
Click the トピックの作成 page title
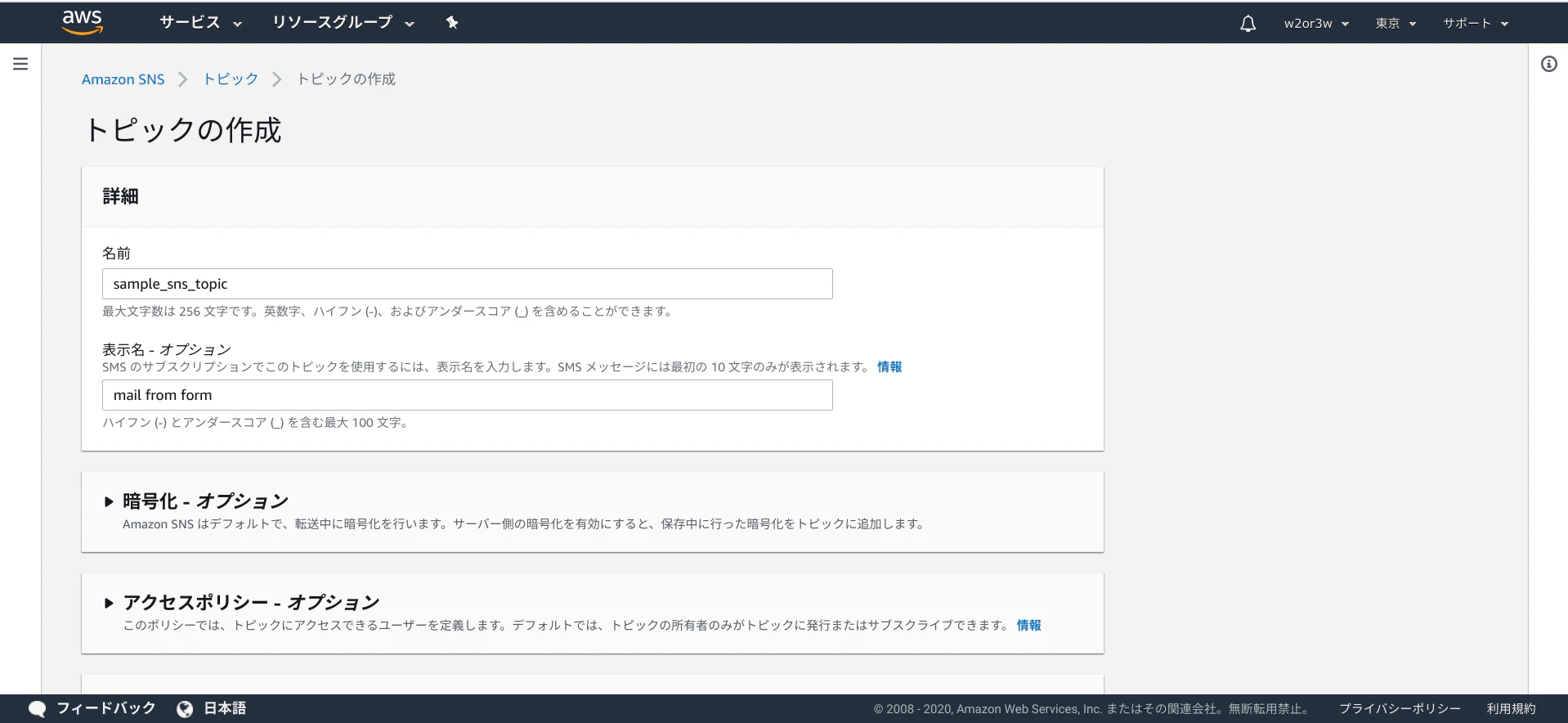pyautogui.click(x=182, y=130)
